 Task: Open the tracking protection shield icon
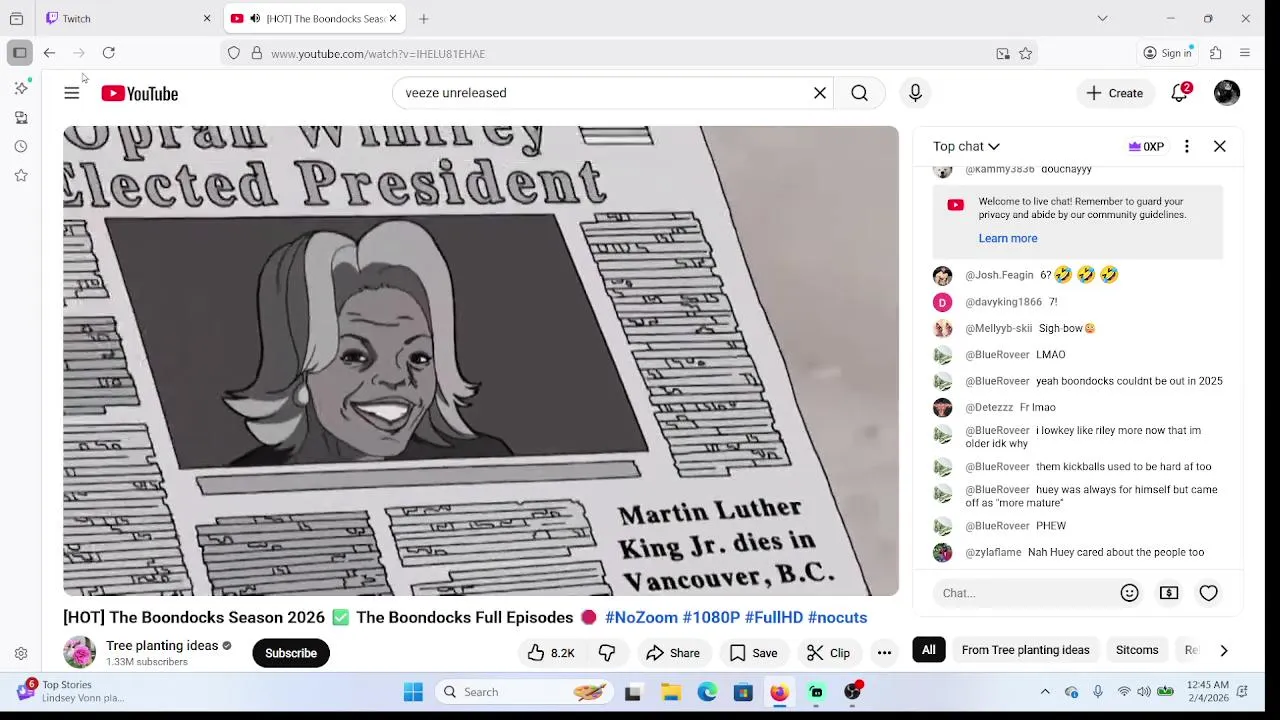234,54
